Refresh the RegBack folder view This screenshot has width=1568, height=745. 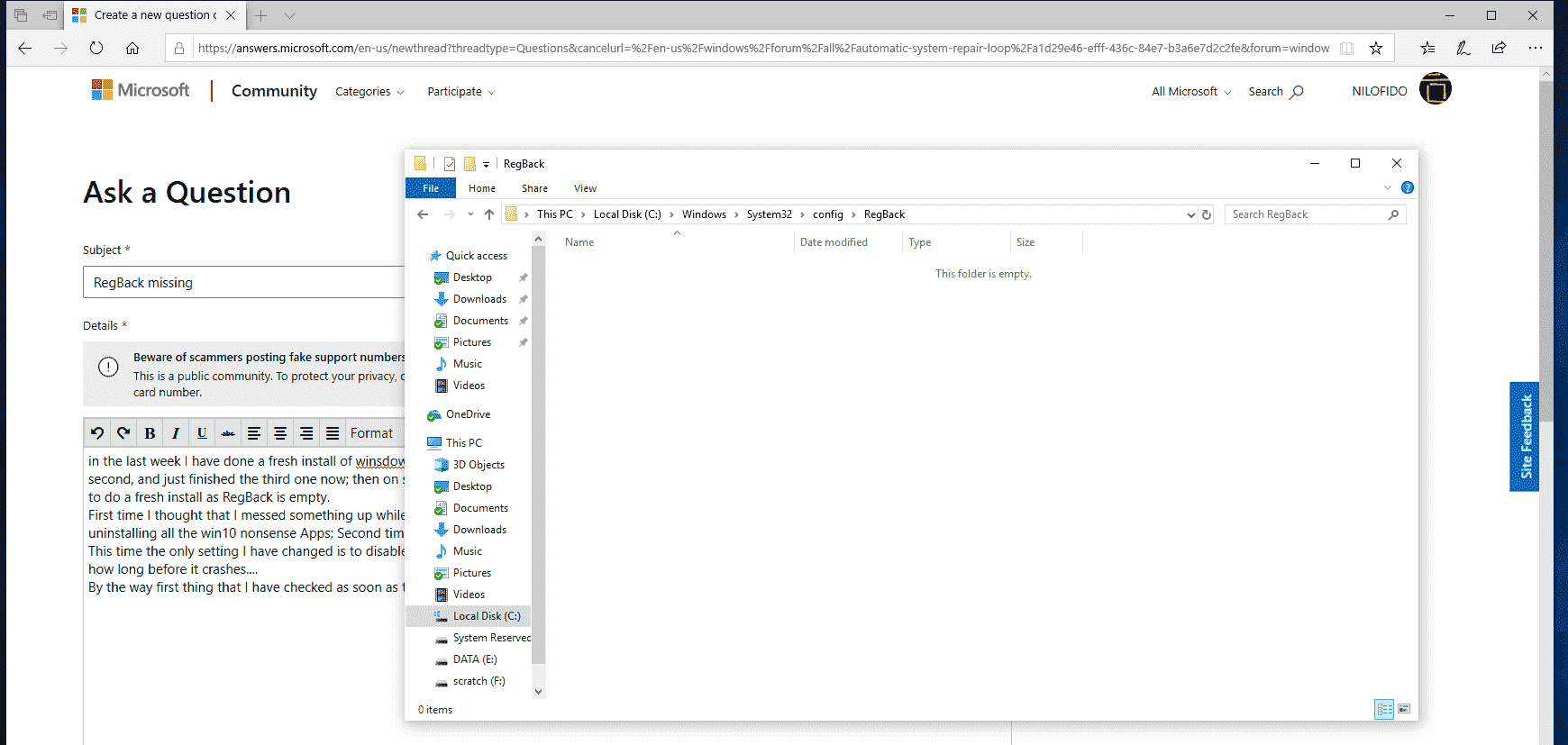tap(1207, 214)
